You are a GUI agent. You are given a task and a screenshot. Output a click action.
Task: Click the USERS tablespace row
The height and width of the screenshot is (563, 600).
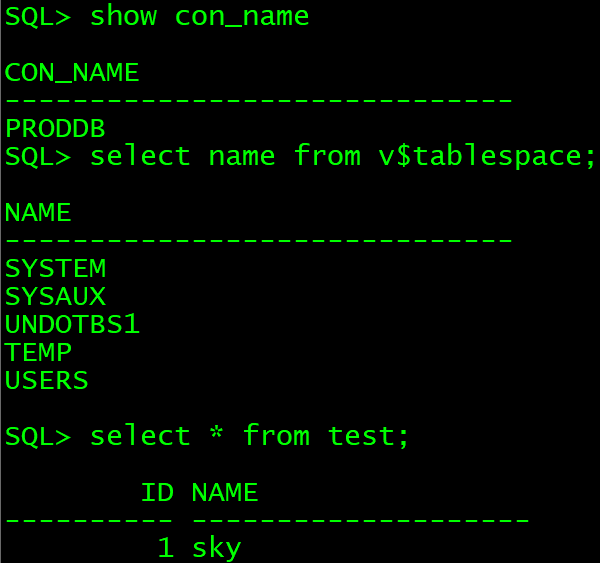pos(46,381)
